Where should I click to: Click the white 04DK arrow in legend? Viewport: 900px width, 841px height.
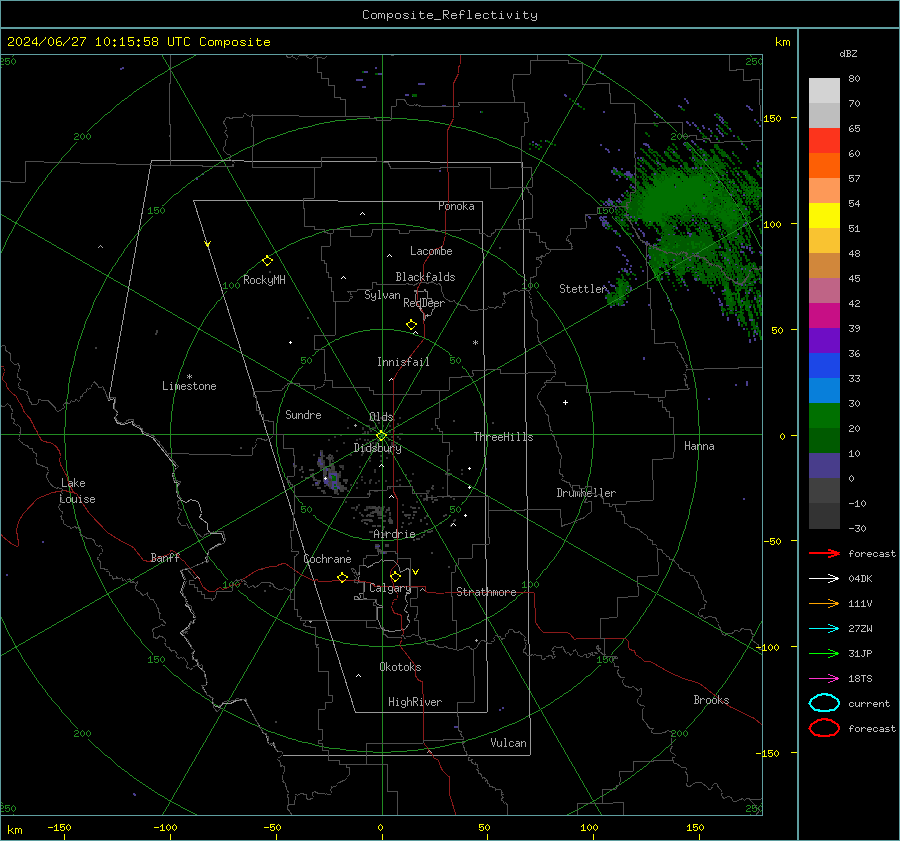pos(824,578)
